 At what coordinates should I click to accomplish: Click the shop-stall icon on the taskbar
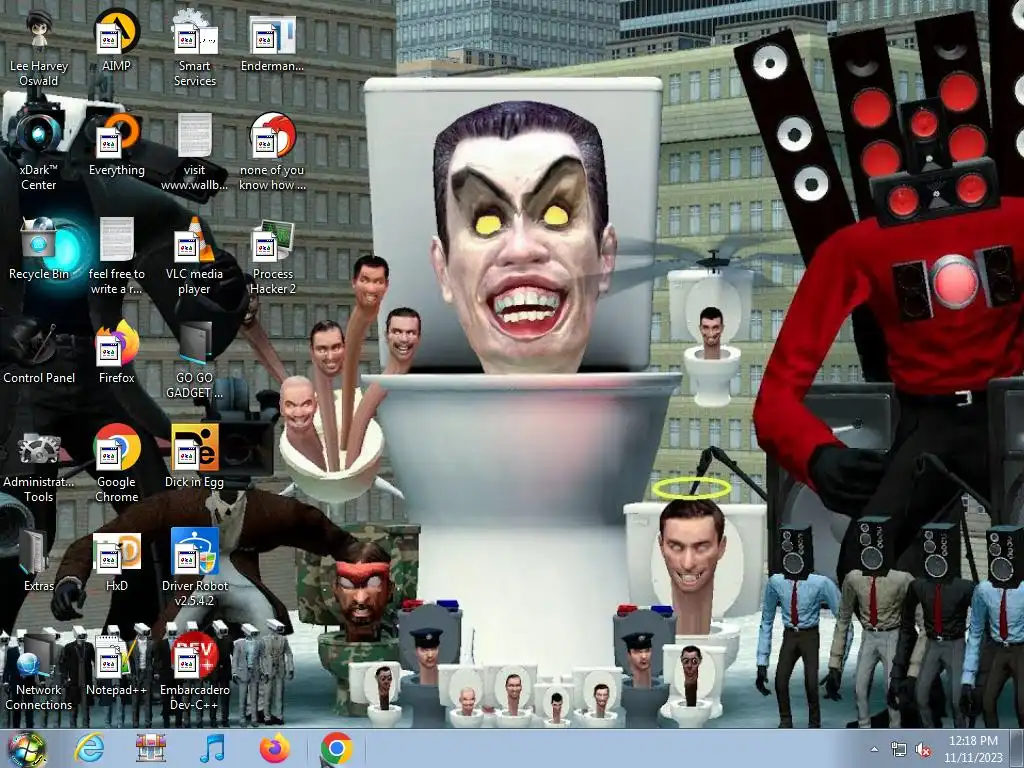150,748
